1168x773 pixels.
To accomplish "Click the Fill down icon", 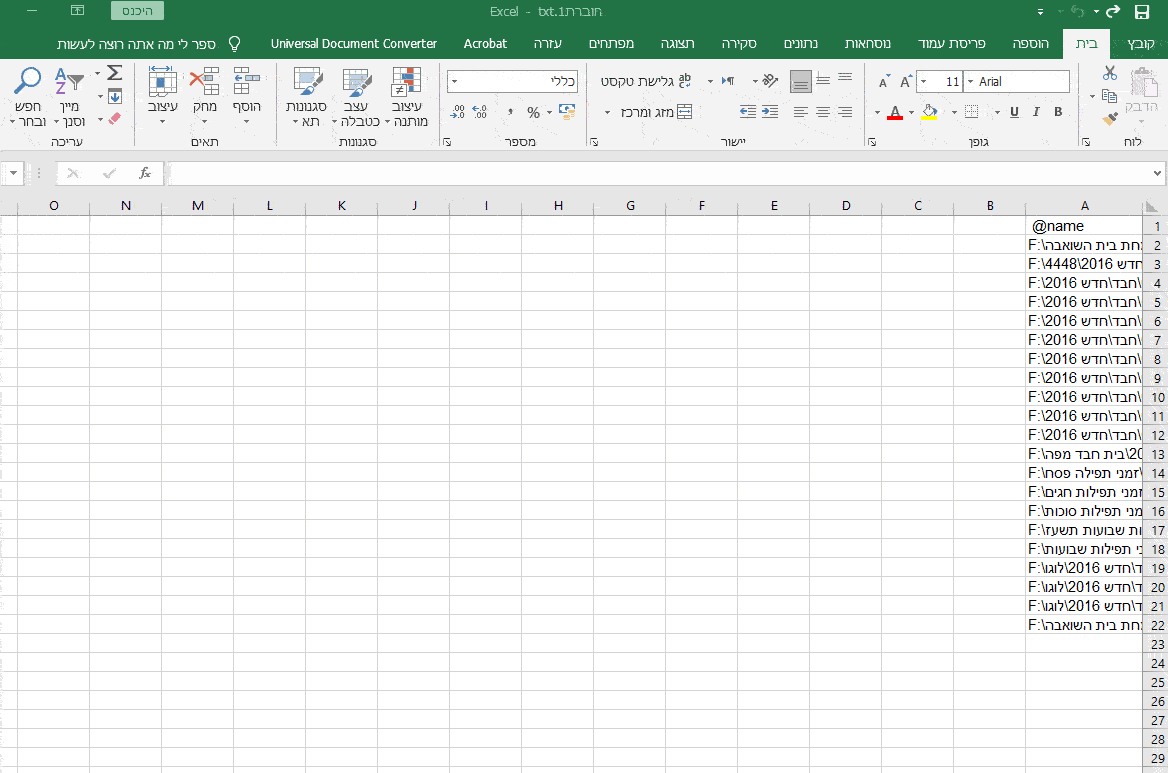I will tap(115, 96).
